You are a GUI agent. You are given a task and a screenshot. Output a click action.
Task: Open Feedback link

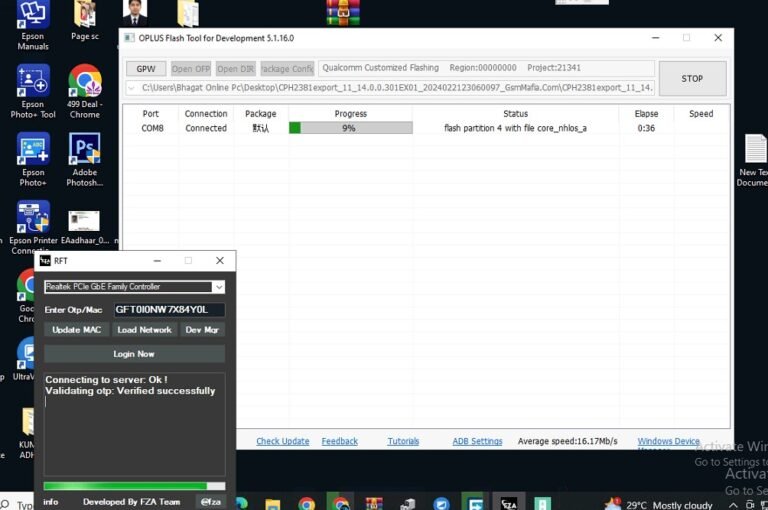click(339, 441)
